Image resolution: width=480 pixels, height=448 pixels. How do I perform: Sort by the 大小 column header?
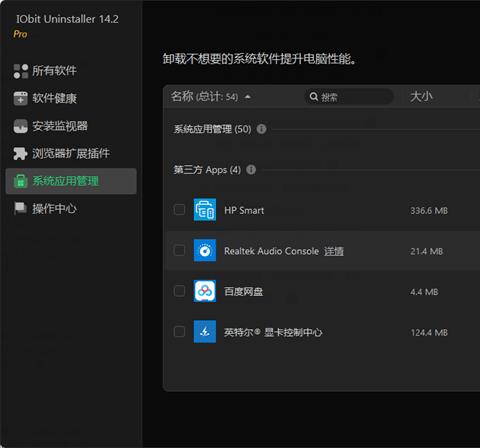[421, 97]
